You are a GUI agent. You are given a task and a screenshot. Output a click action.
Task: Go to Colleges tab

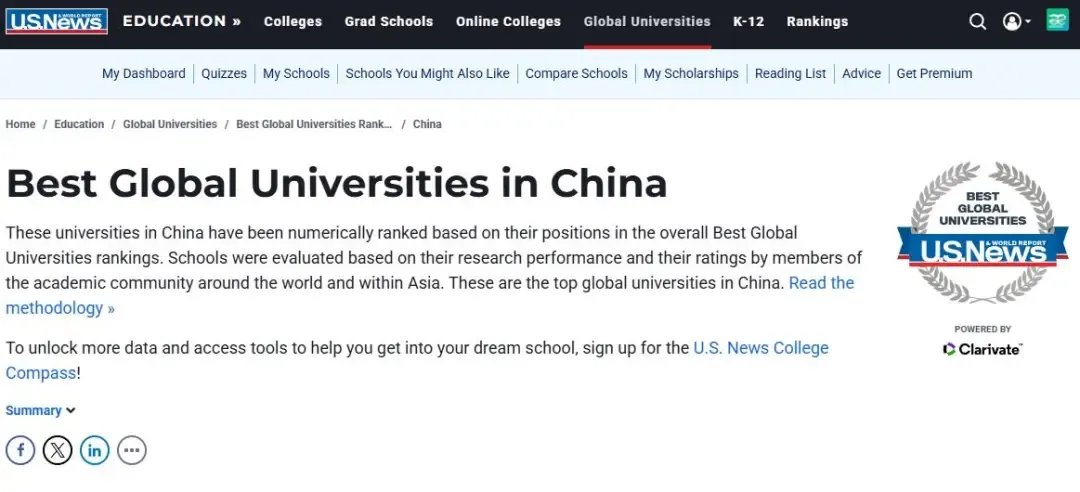(x=293, y=21)
